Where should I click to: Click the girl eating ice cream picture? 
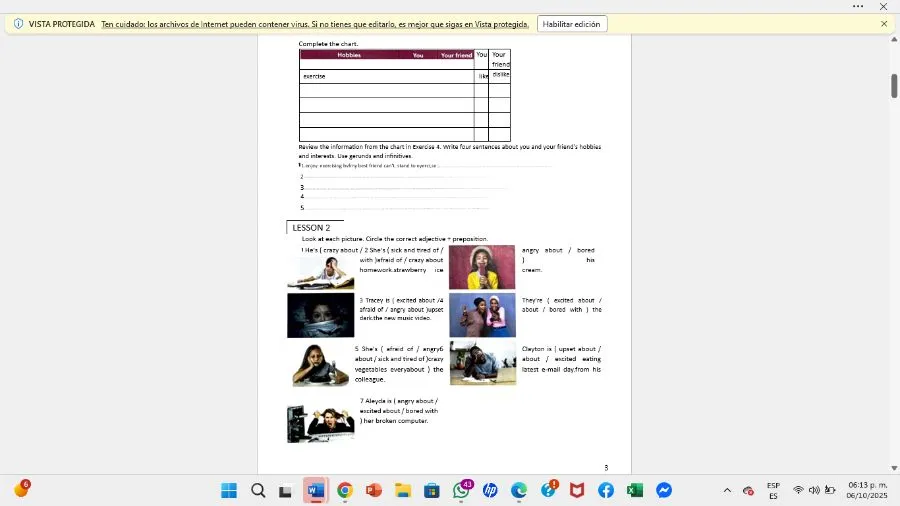[482, 267]
